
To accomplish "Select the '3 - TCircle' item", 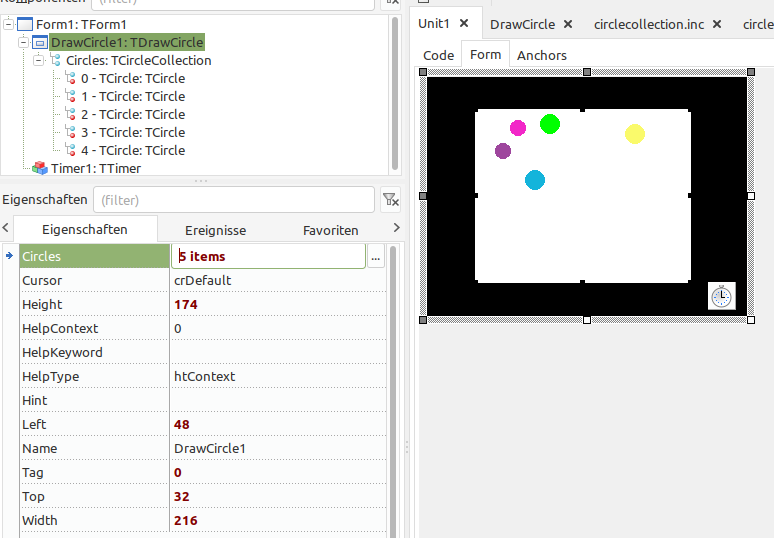I will tap(133, 132).
